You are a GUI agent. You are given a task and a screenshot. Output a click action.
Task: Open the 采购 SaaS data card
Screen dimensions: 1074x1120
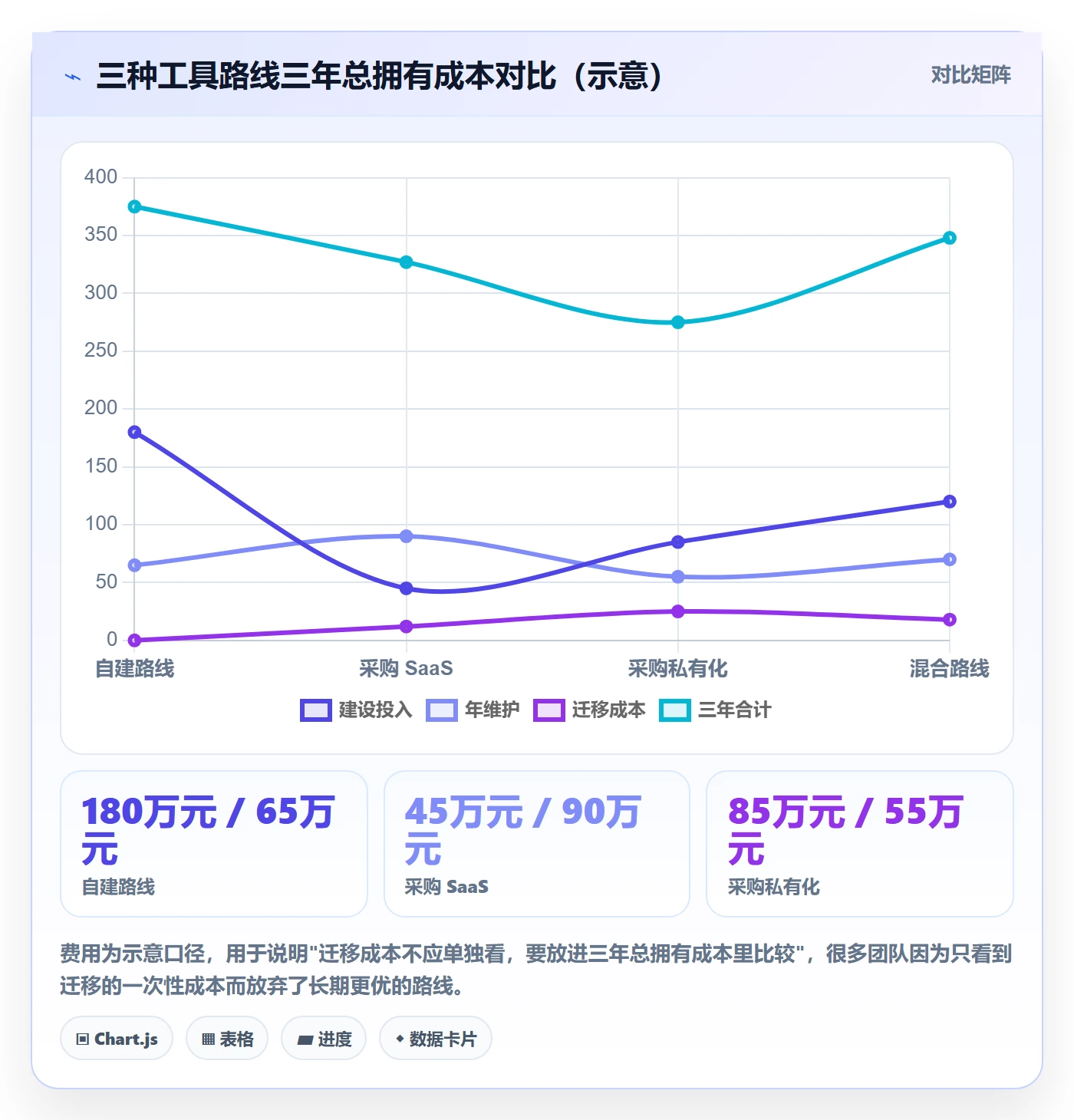537,844
